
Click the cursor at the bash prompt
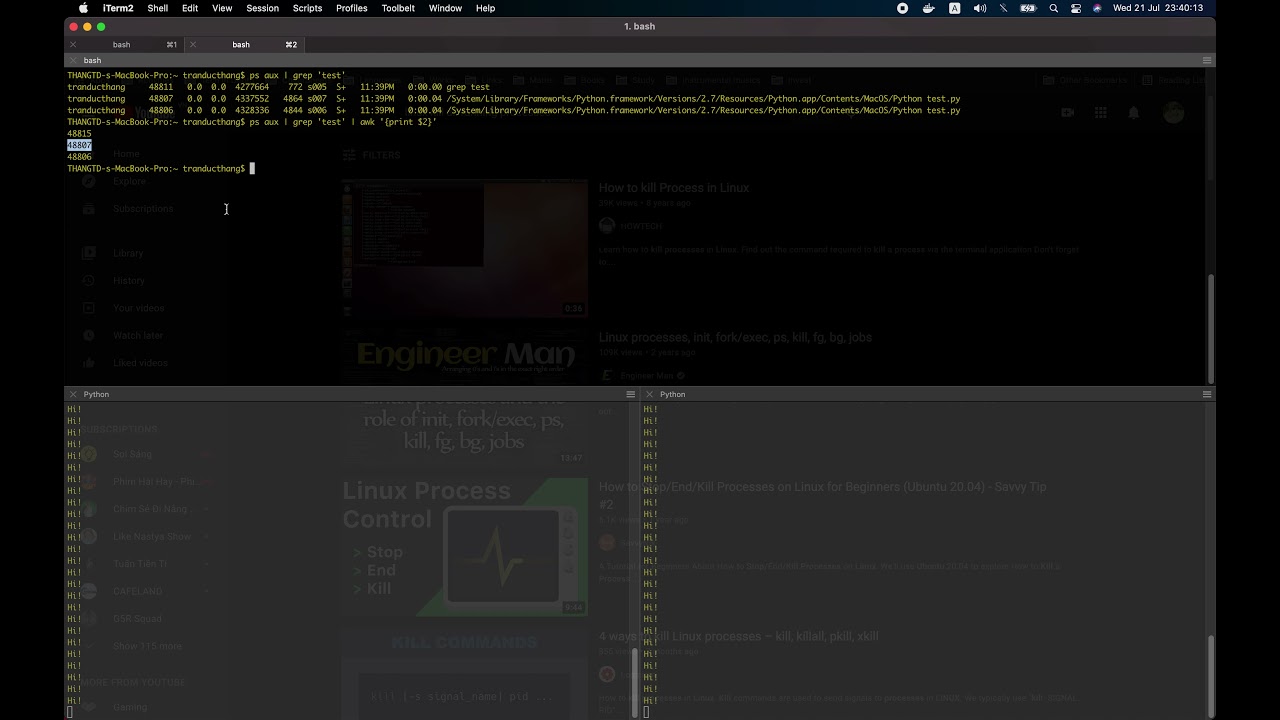pyautogui.click(x=252, y=169)
